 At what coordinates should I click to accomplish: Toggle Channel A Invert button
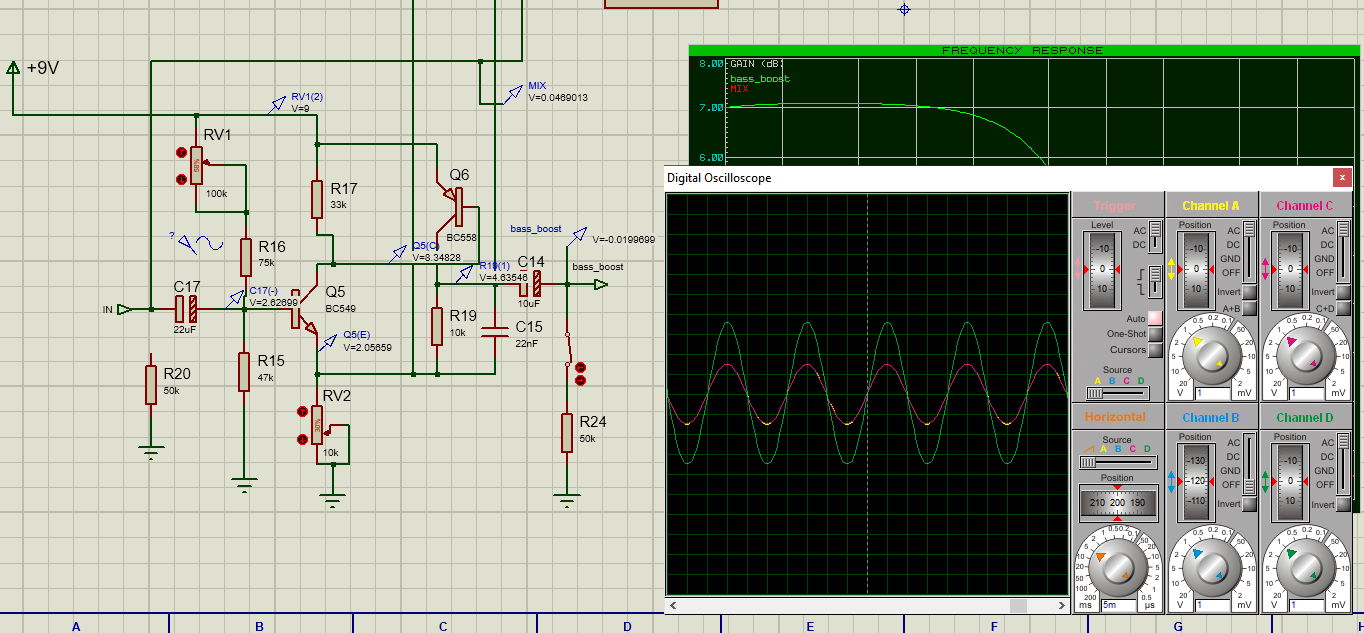[x=1249, y=292]
